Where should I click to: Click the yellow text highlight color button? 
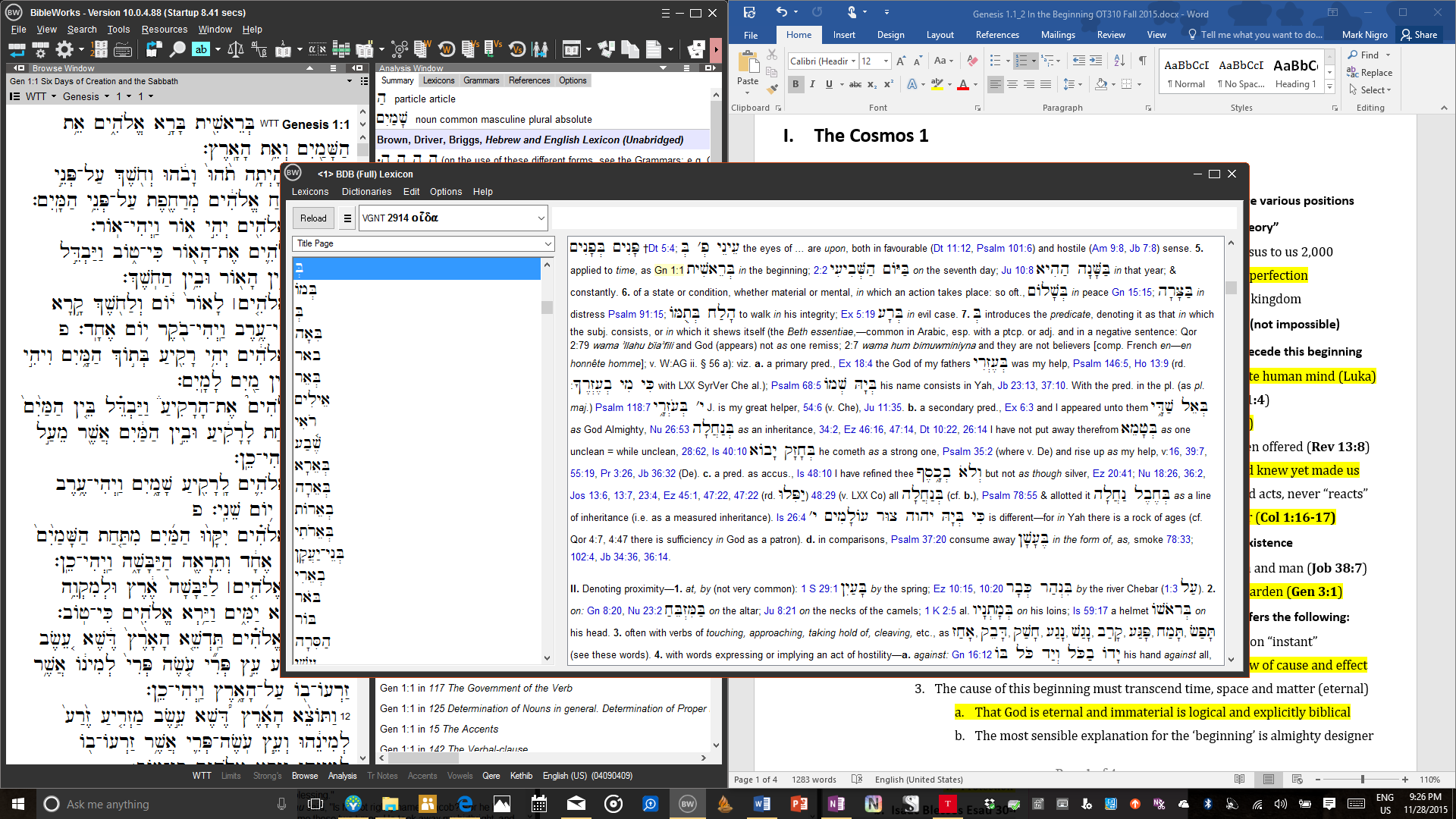pos(937,84)
